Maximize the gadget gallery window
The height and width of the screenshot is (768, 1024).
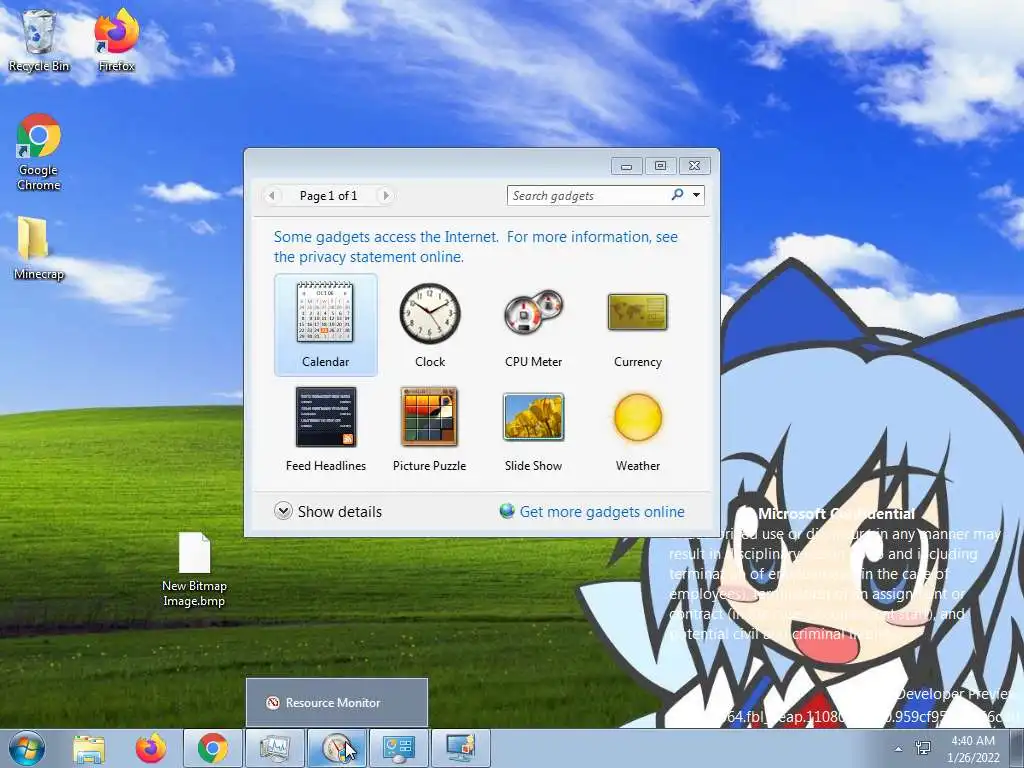click(660, 166)
